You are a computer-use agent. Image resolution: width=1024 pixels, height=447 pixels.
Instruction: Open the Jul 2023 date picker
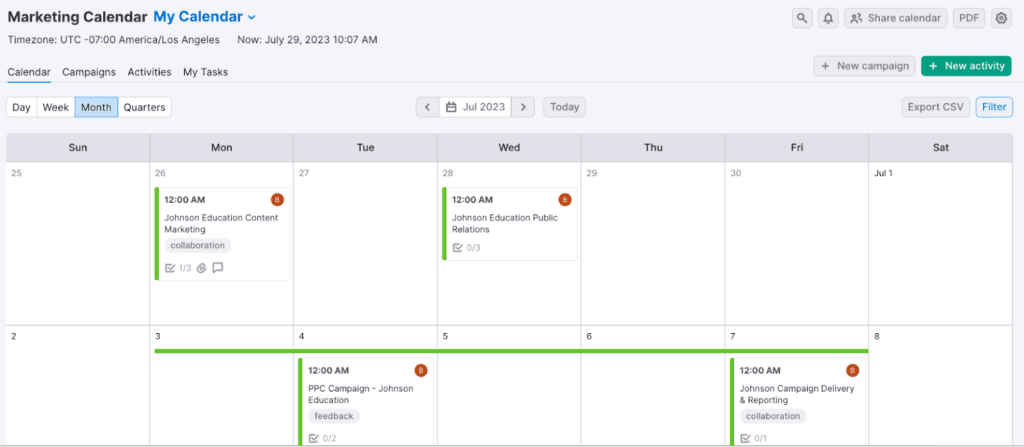(476, 107)
